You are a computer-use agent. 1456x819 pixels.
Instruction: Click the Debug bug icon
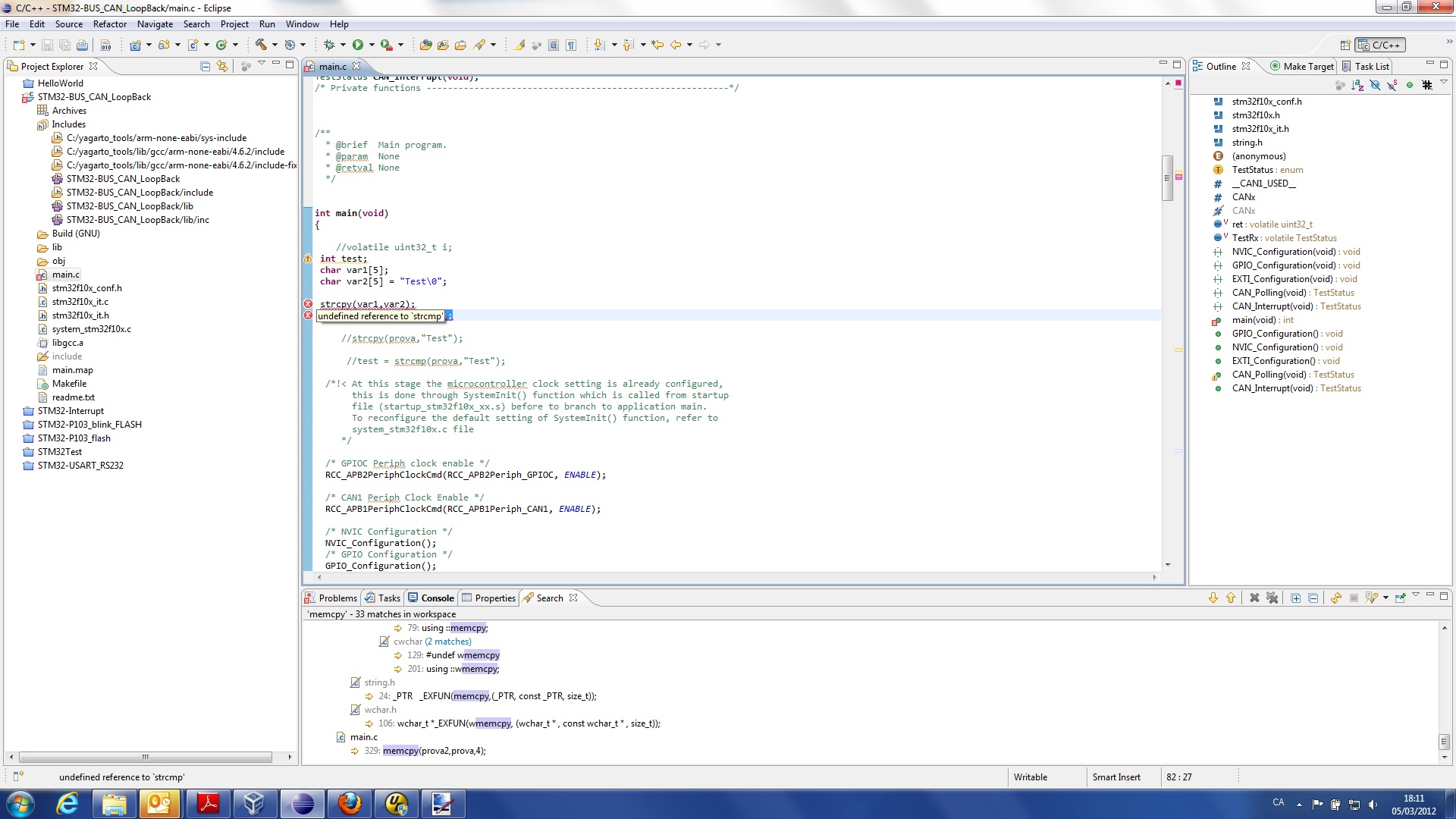(x=329, y=45)
